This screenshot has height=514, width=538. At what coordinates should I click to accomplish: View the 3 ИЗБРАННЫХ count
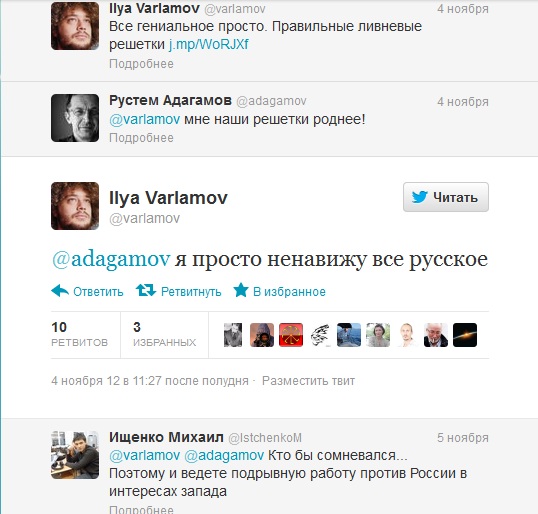coord(165,334)
